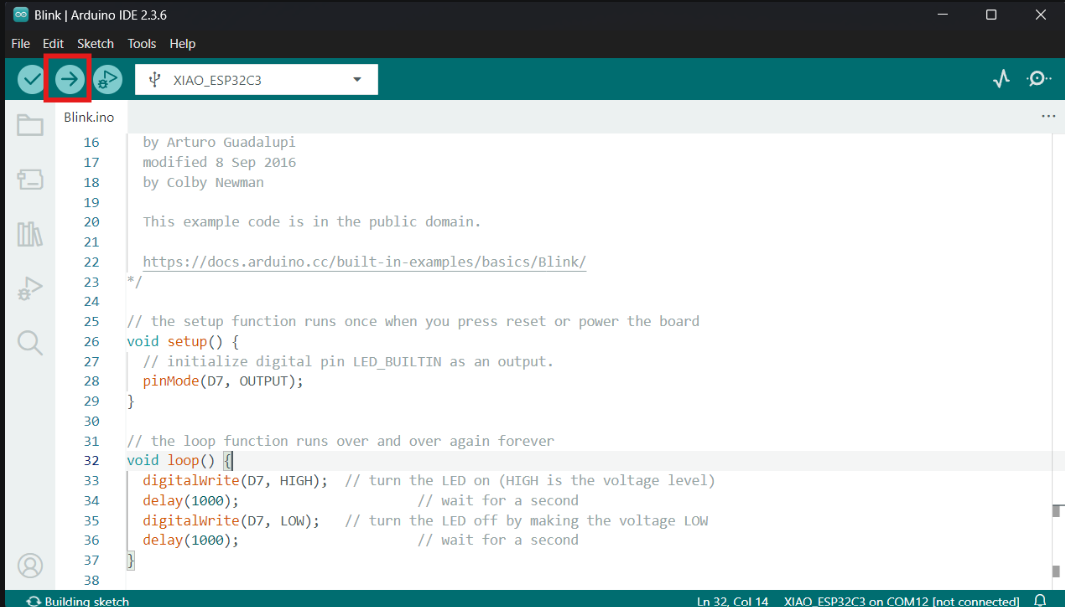Maximize the Arduino IDE window
Viewport: 1065px width, 607px height.
pos(991,14)
